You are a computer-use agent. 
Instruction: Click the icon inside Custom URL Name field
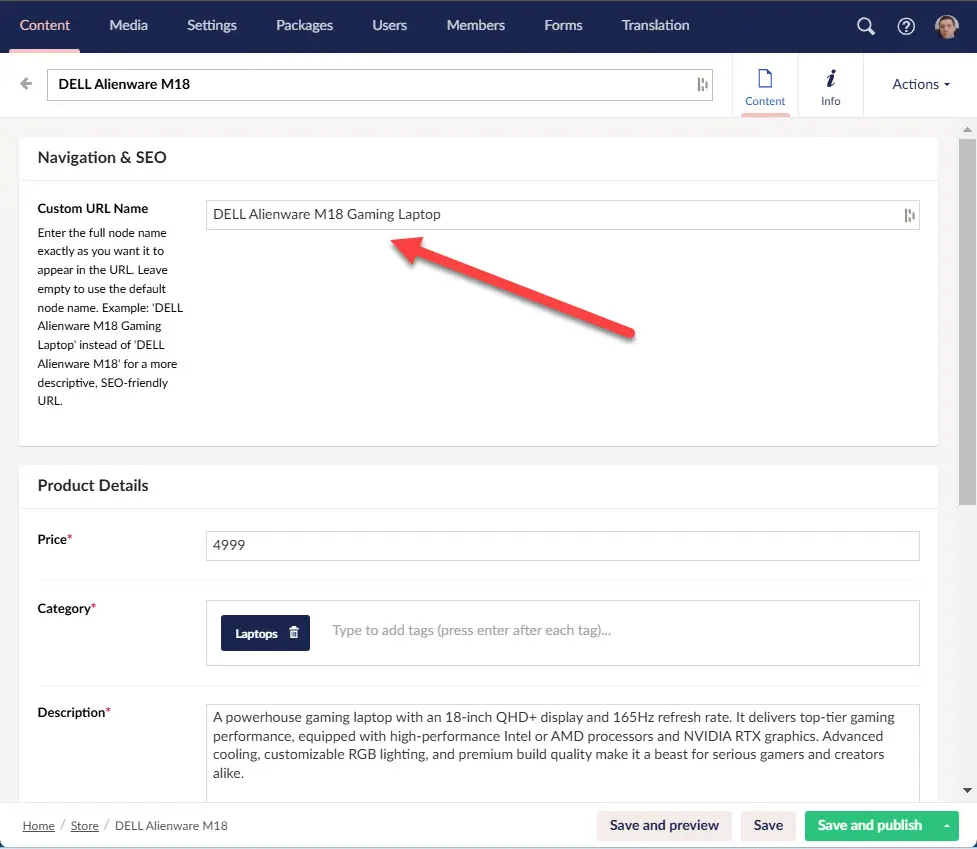[908, 215]
